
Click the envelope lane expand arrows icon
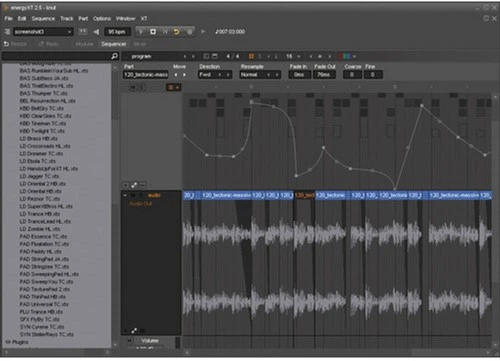(x=134, y=185)
